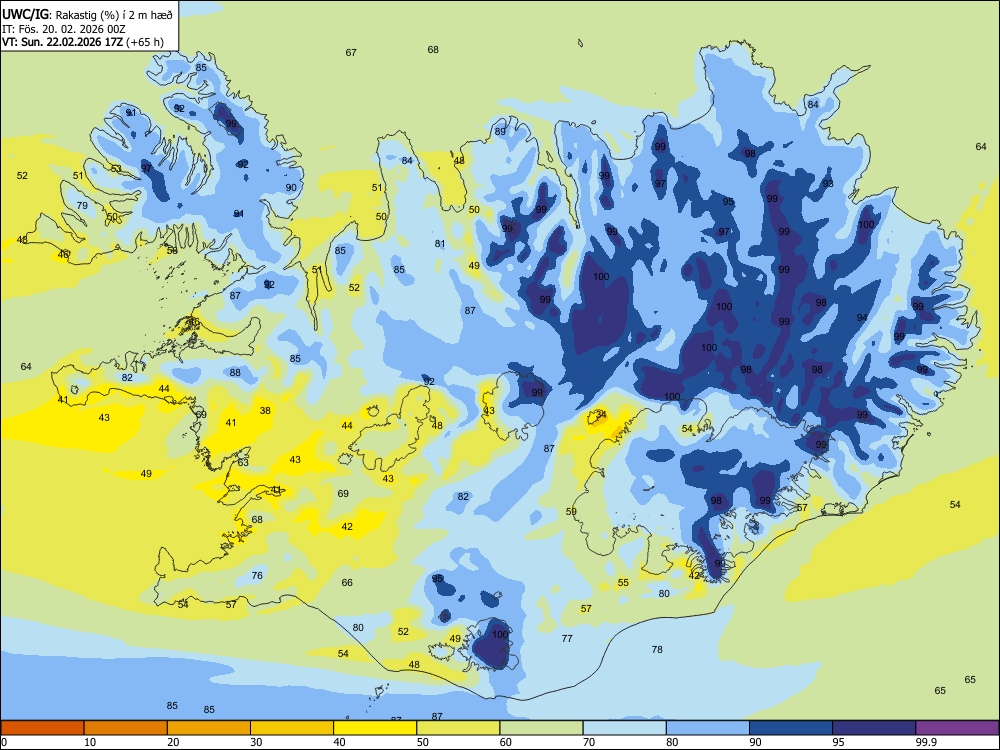Pick the 20–30 amber legend swatch
The image size is (1000, 750).
[x=209, y=728]
